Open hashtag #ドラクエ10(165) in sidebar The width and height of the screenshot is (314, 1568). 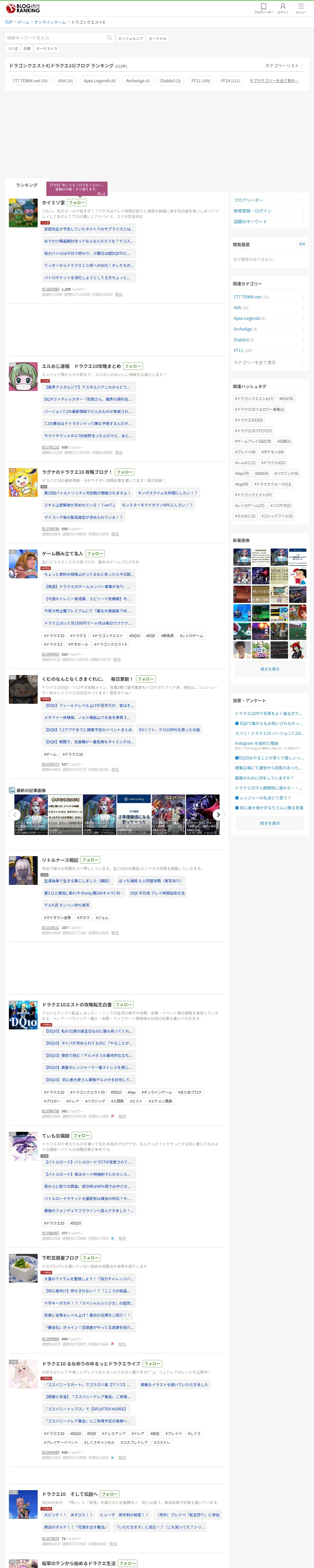[249, 420]
